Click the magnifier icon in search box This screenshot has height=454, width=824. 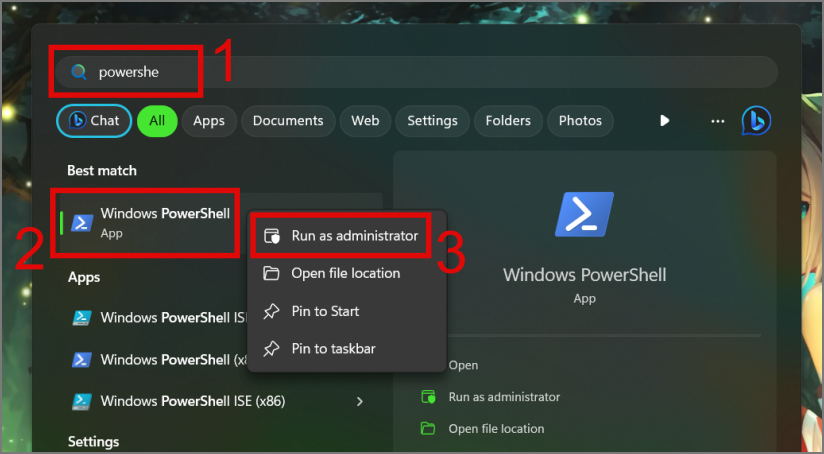[79, 72]
